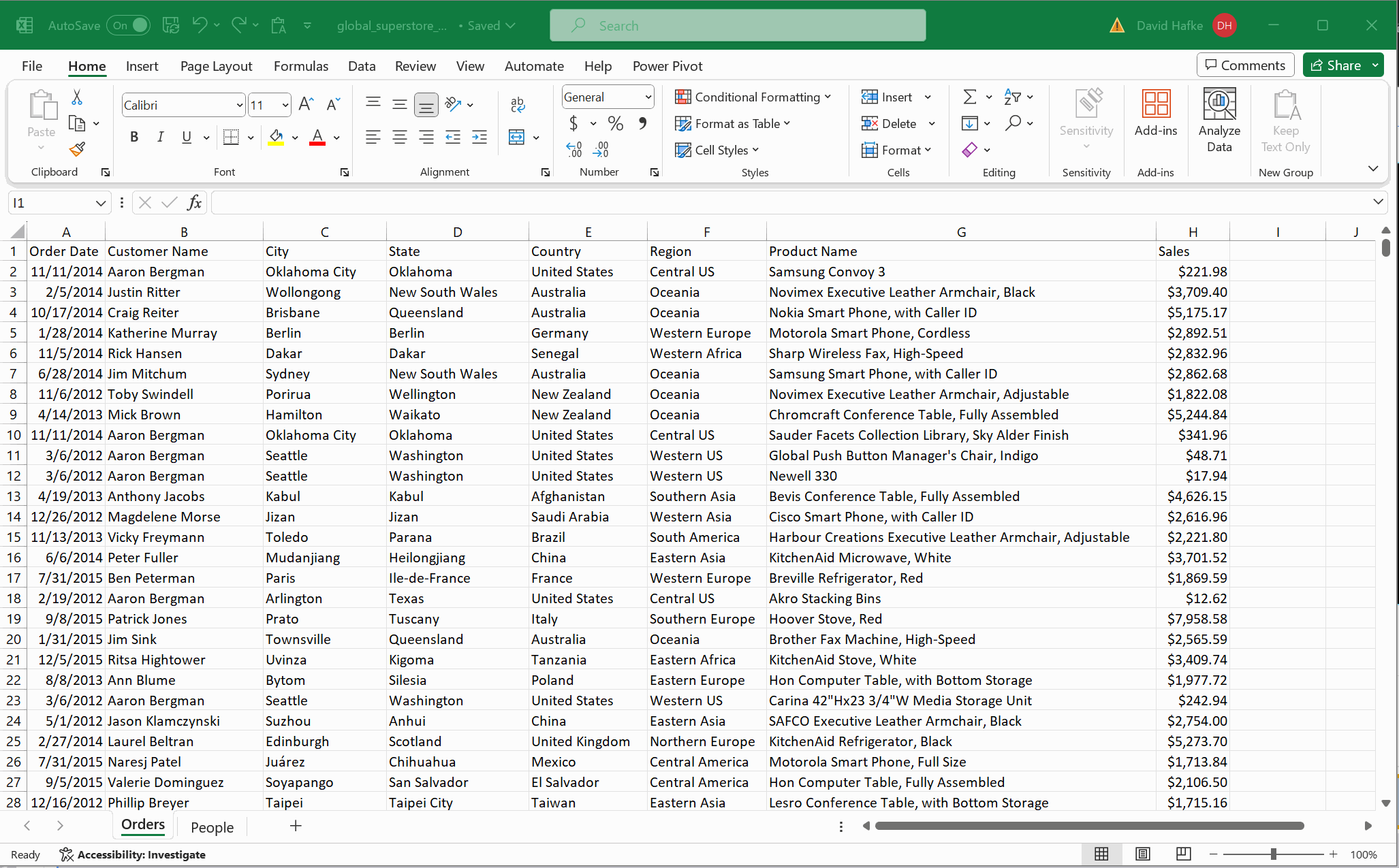This screenshot has width=1399, height=868.
Task: Apply the yellow fill color
Action: [x=276, y=137]
